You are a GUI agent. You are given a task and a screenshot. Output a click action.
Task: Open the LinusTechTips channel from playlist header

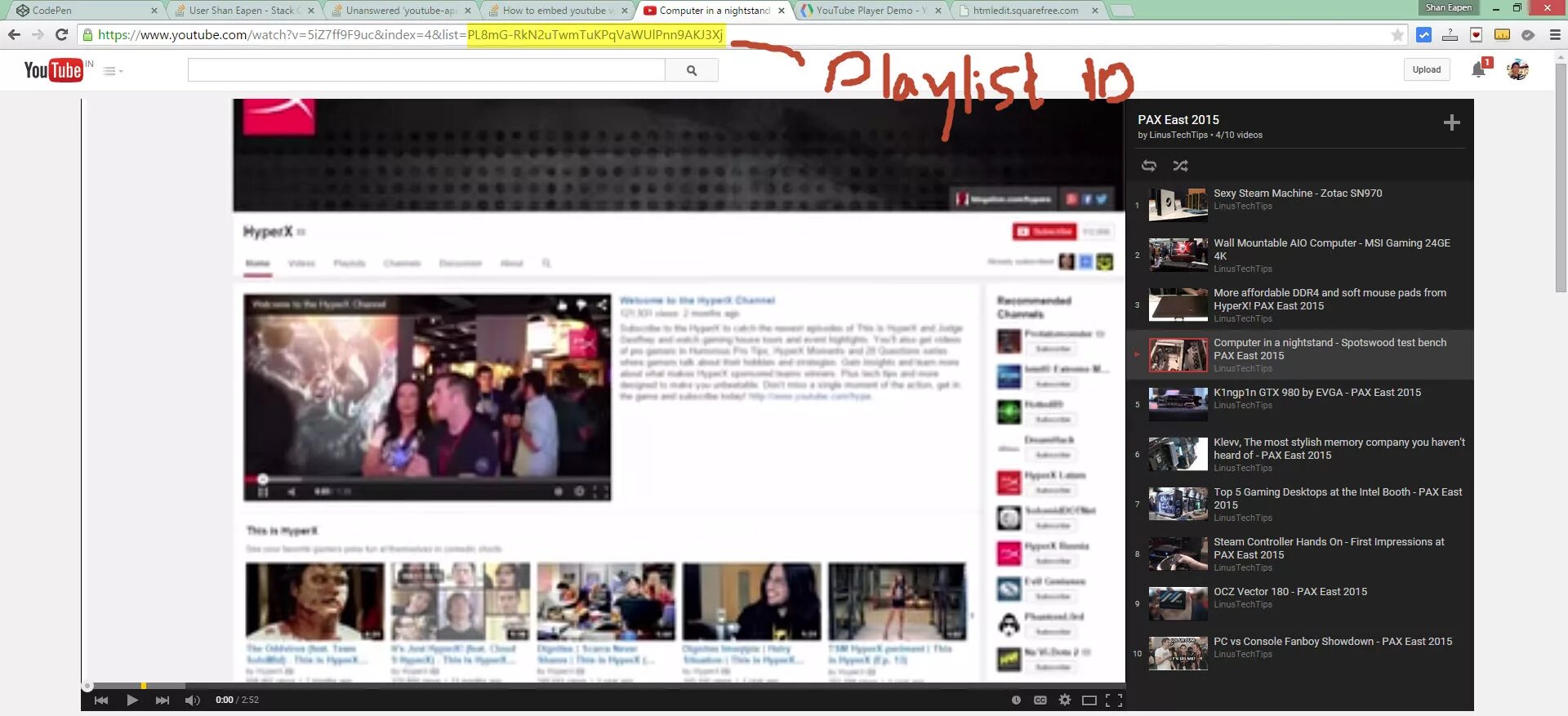point(1178,136)
